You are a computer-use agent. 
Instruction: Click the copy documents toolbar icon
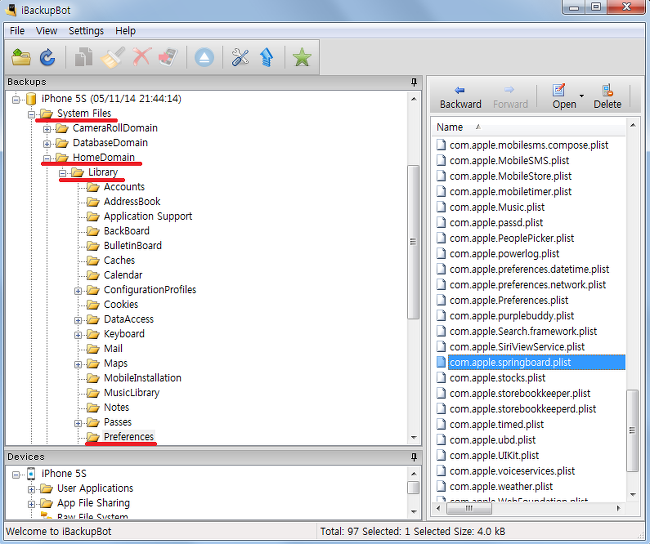pyautogui.click(x=83, y=57)
